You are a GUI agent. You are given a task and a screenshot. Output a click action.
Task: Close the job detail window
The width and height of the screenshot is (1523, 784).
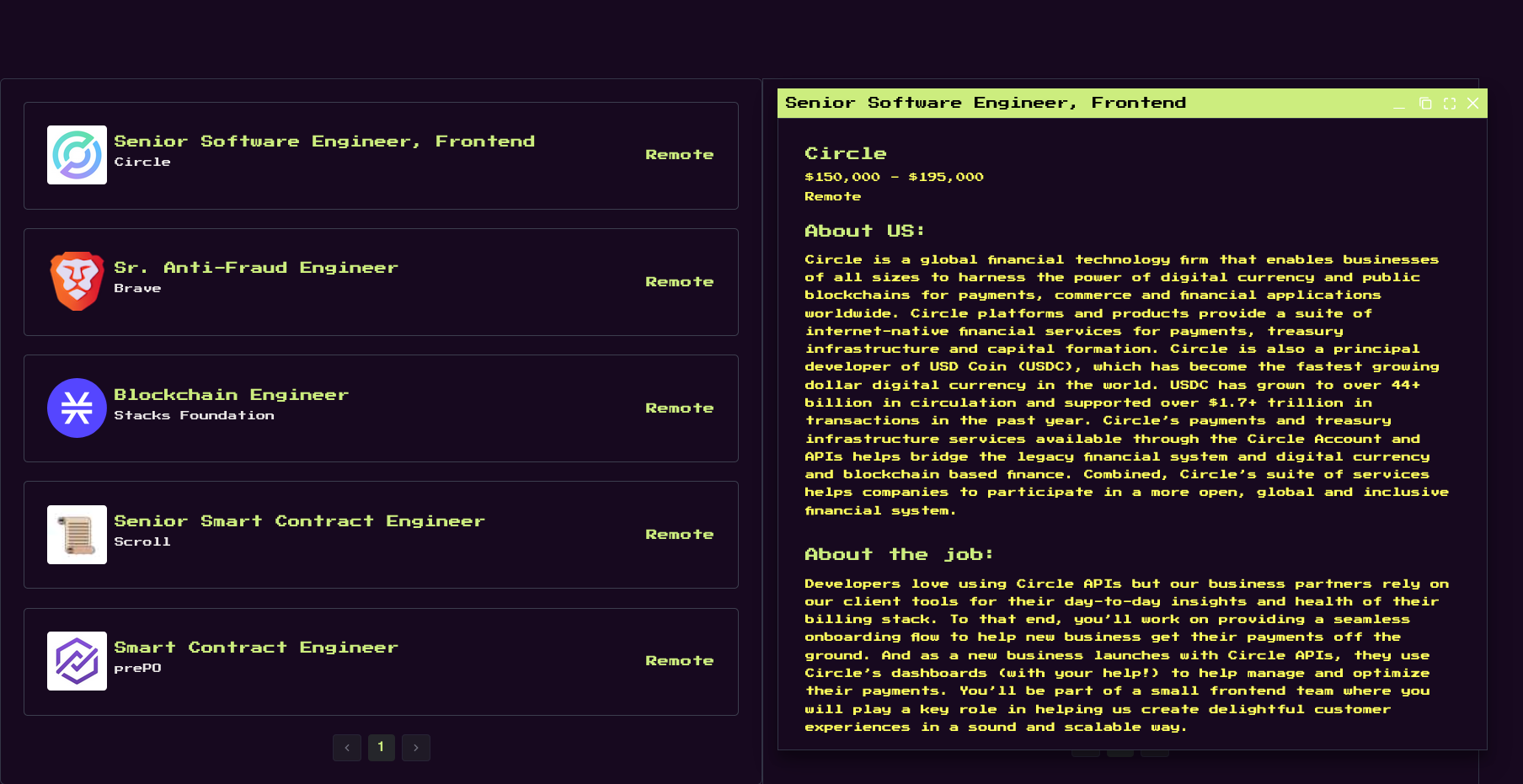tap(1473, 104)
